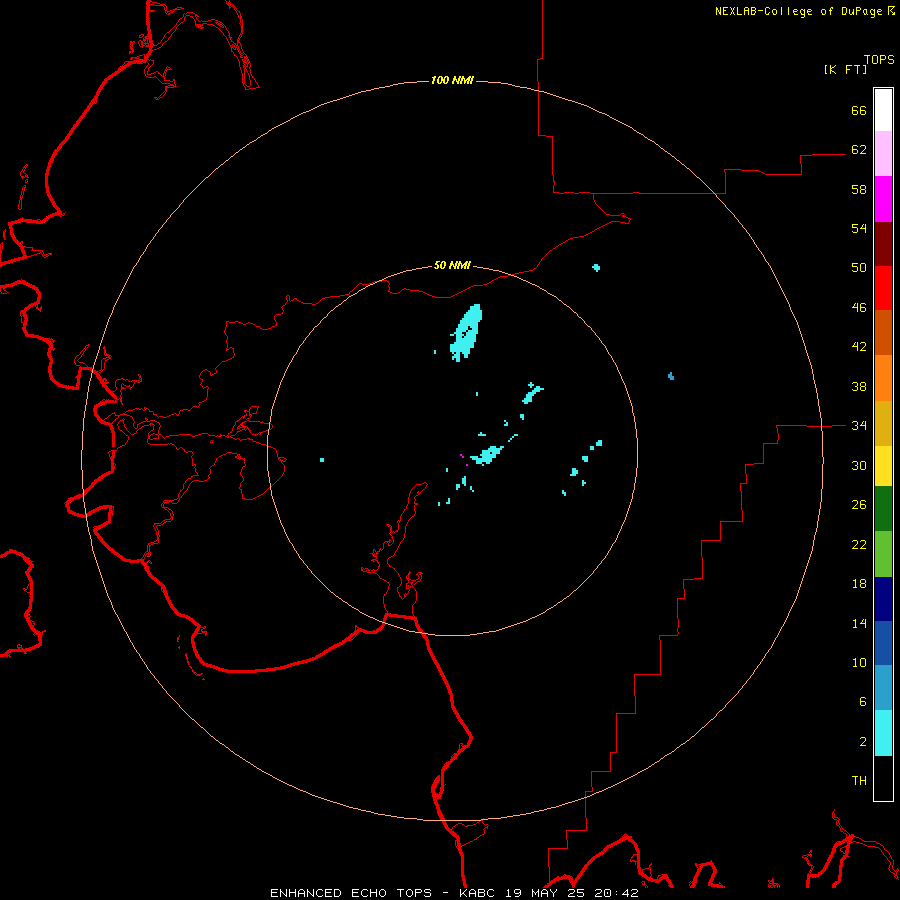900x900 pixels.
Task: Click the 22 value on the legend
Action: [859, 544]
